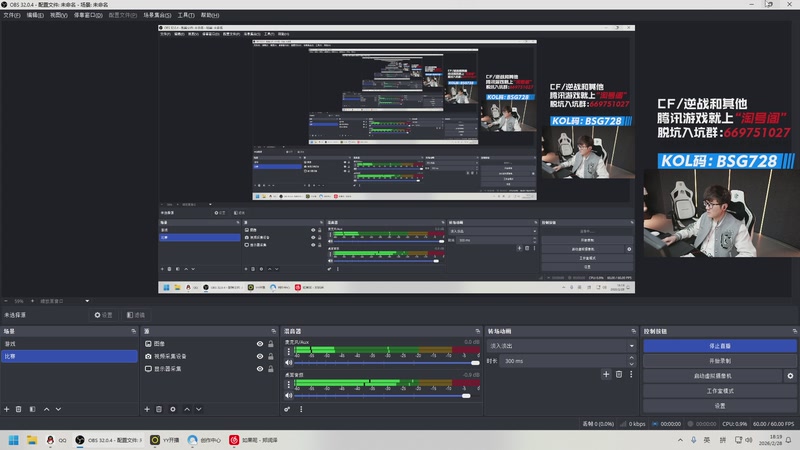Remove the selected source with trash icon
Image resolution: width=800 pixels, height=450 pixels.
coord(159,409)
